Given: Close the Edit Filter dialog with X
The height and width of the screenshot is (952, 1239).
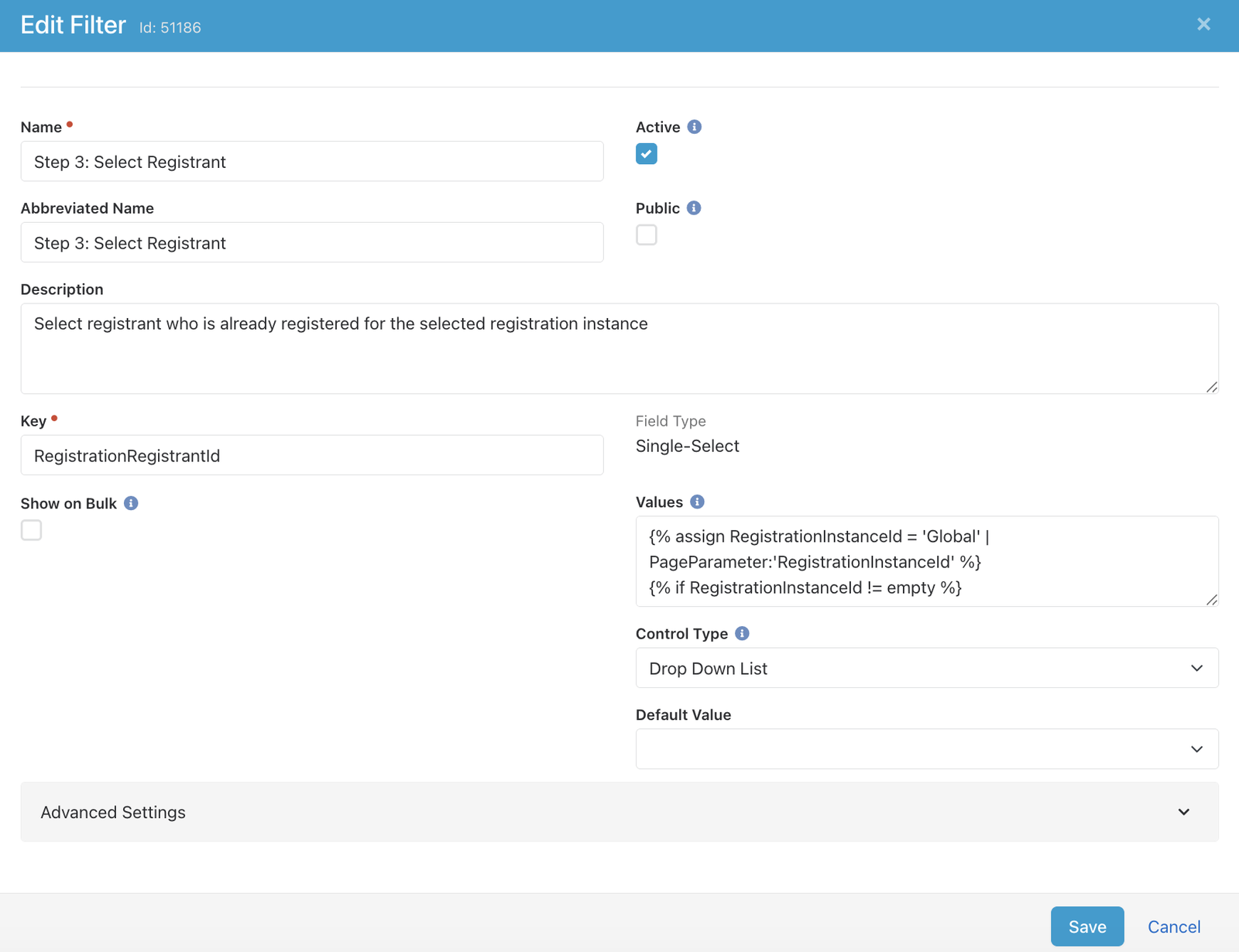Looking at the screenshot, I should click(1203, 25).
